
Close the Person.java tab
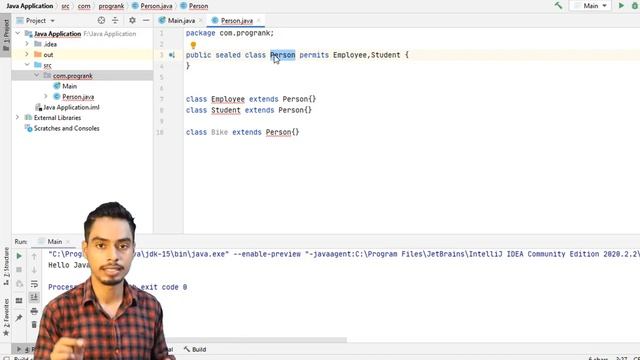pyautogui.click(x=258, y=20)
